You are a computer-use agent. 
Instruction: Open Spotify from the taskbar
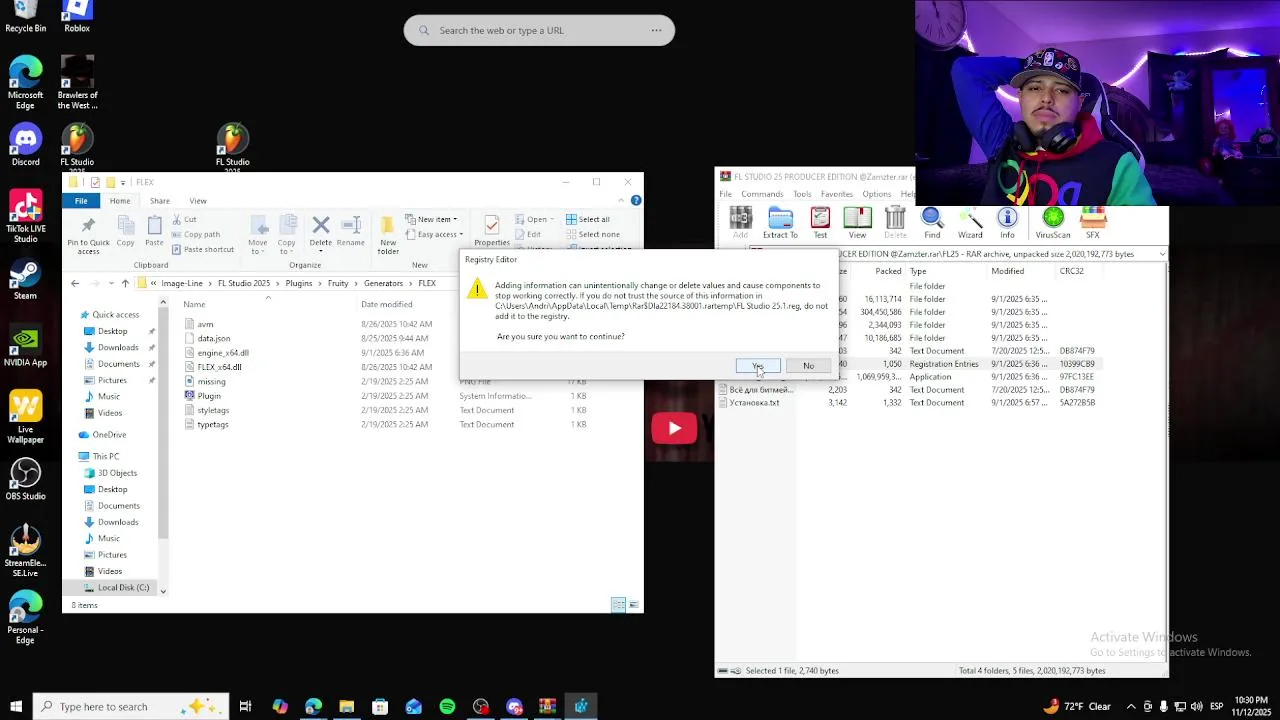(447, 707)
